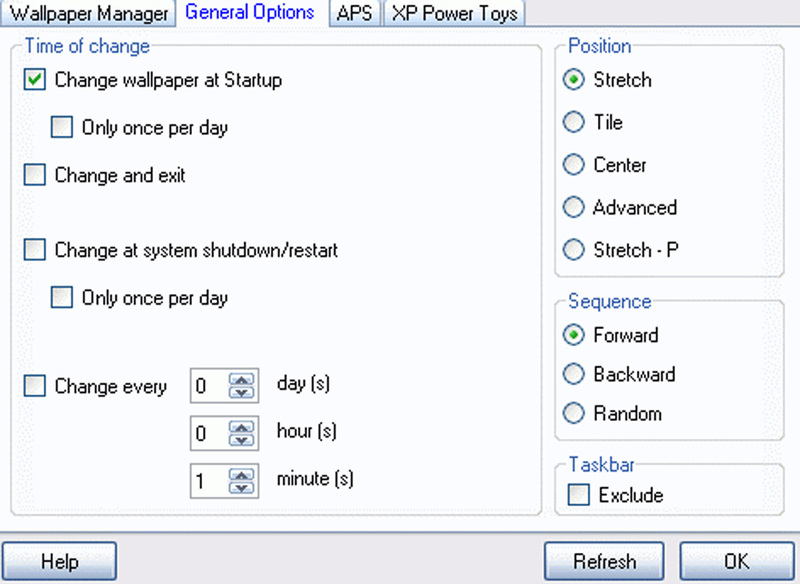Viewport: 800px width, 584px height.
Task: Switch to the Wallpaper Manager tab
Action: click(88, 13)
